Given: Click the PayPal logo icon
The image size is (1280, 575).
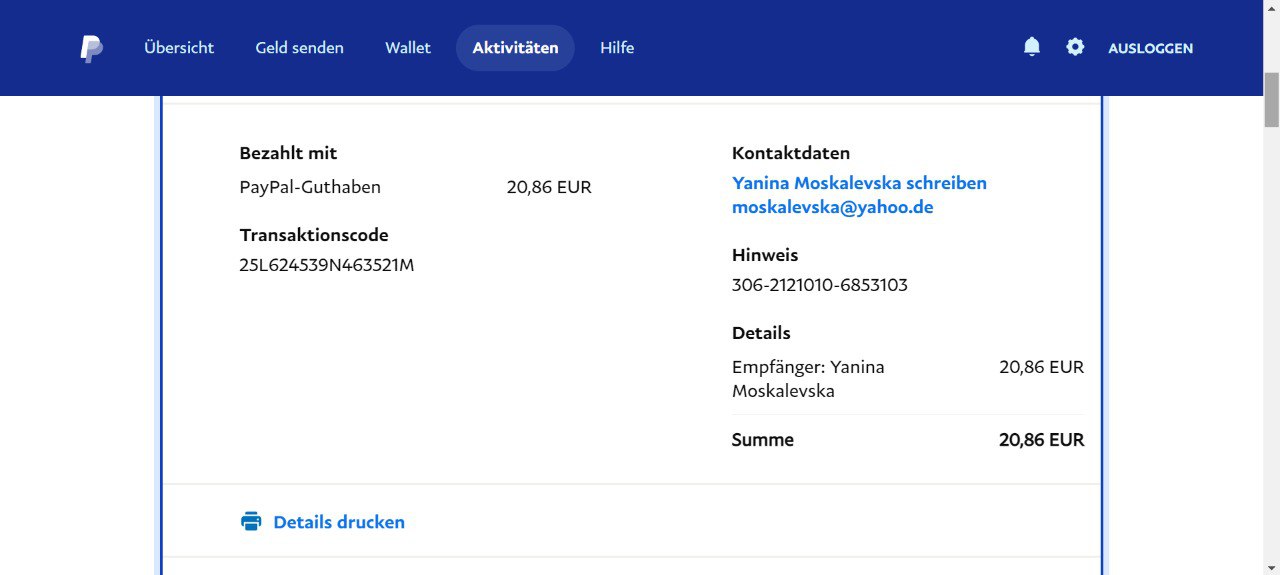Looking at the screenshot, I should click(91, 48).
